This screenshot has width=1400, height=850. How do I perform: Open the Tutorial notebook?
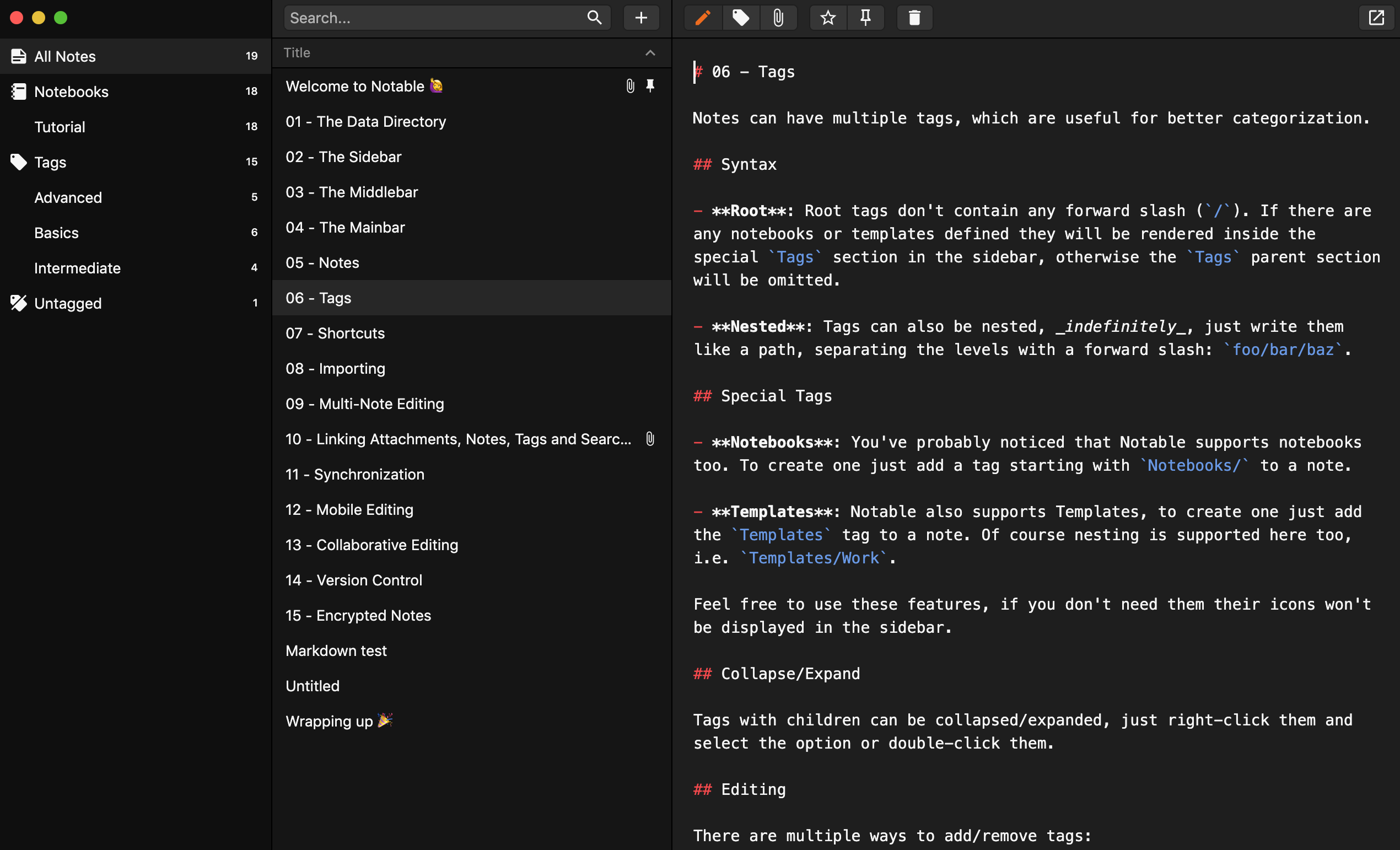pos(59,126)
